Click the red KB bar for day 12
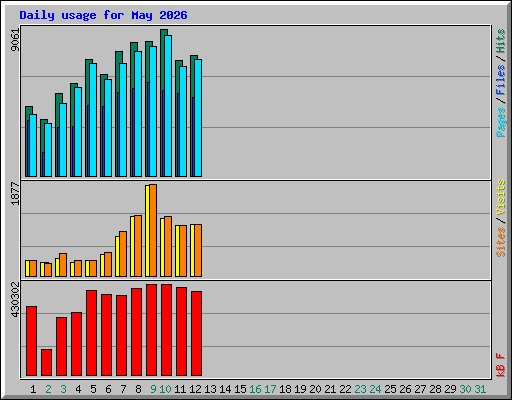Image resolution: width=512 pixels, height=400 pixels. coord(197,333)
